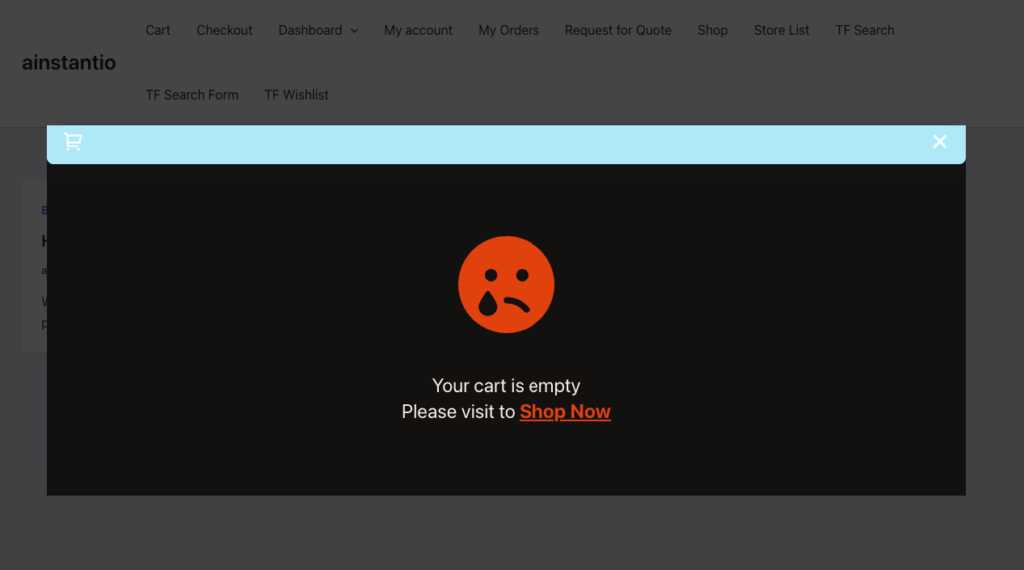
Task: Open the My account page
Action: (418, 30)
